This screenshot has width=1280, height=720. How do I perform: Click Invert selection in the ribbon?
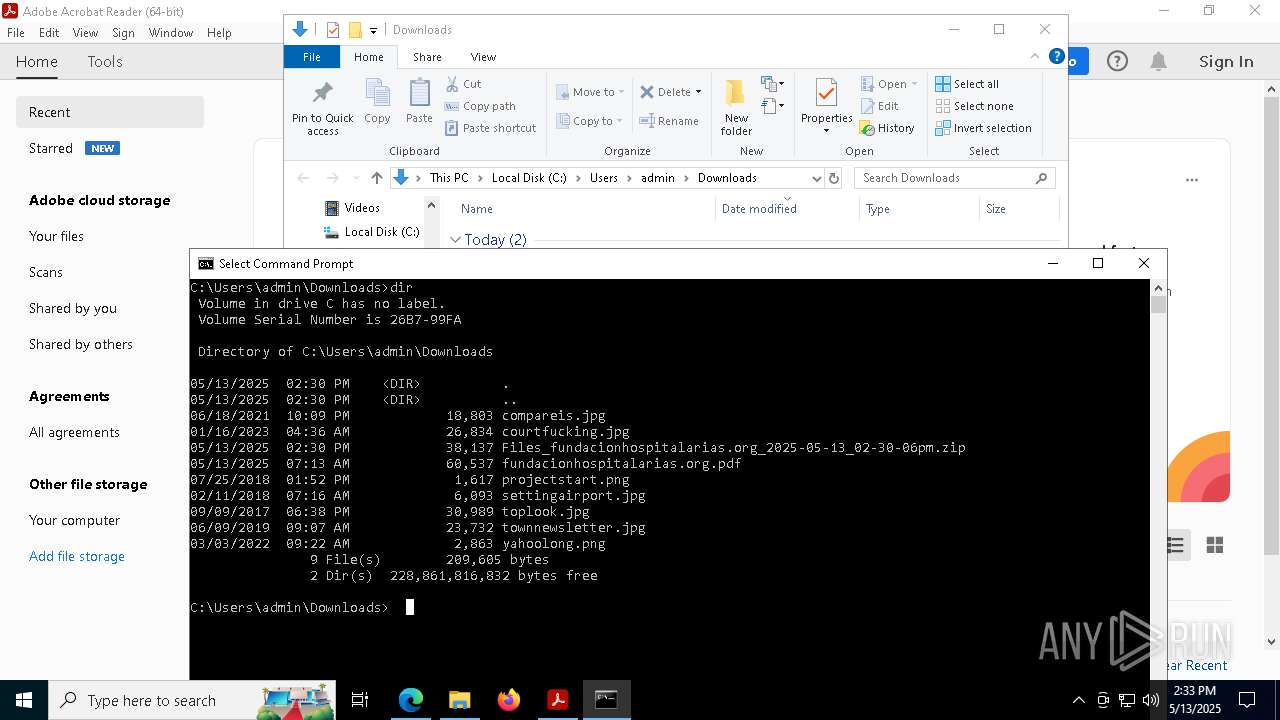point(983,128)
